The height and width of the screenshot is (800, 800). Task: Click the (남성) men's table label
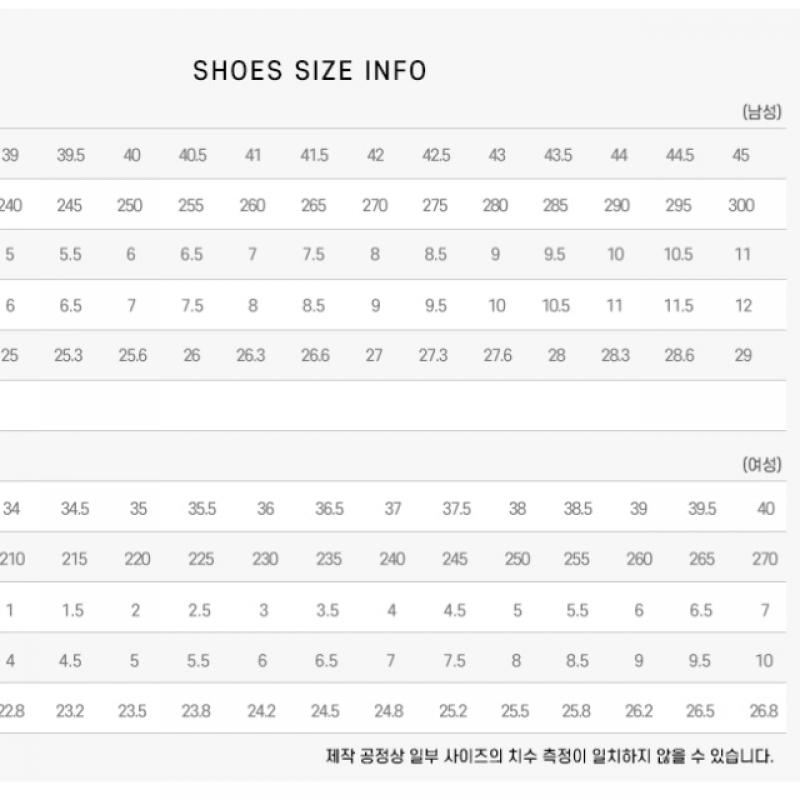tap(760, 112)
